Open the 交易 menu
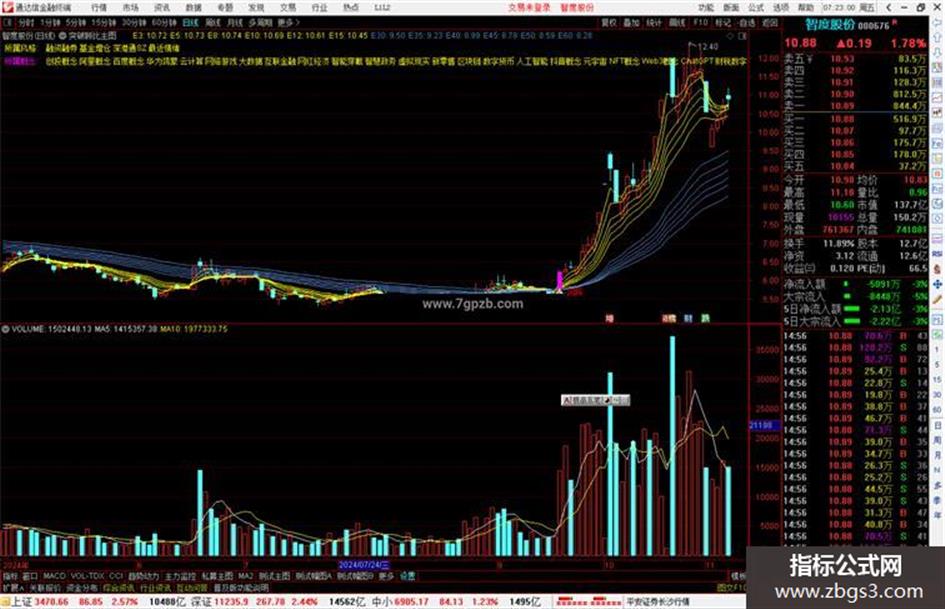Image resolution: width=945 pixels, height=609 pixels. tap(287, 8)
